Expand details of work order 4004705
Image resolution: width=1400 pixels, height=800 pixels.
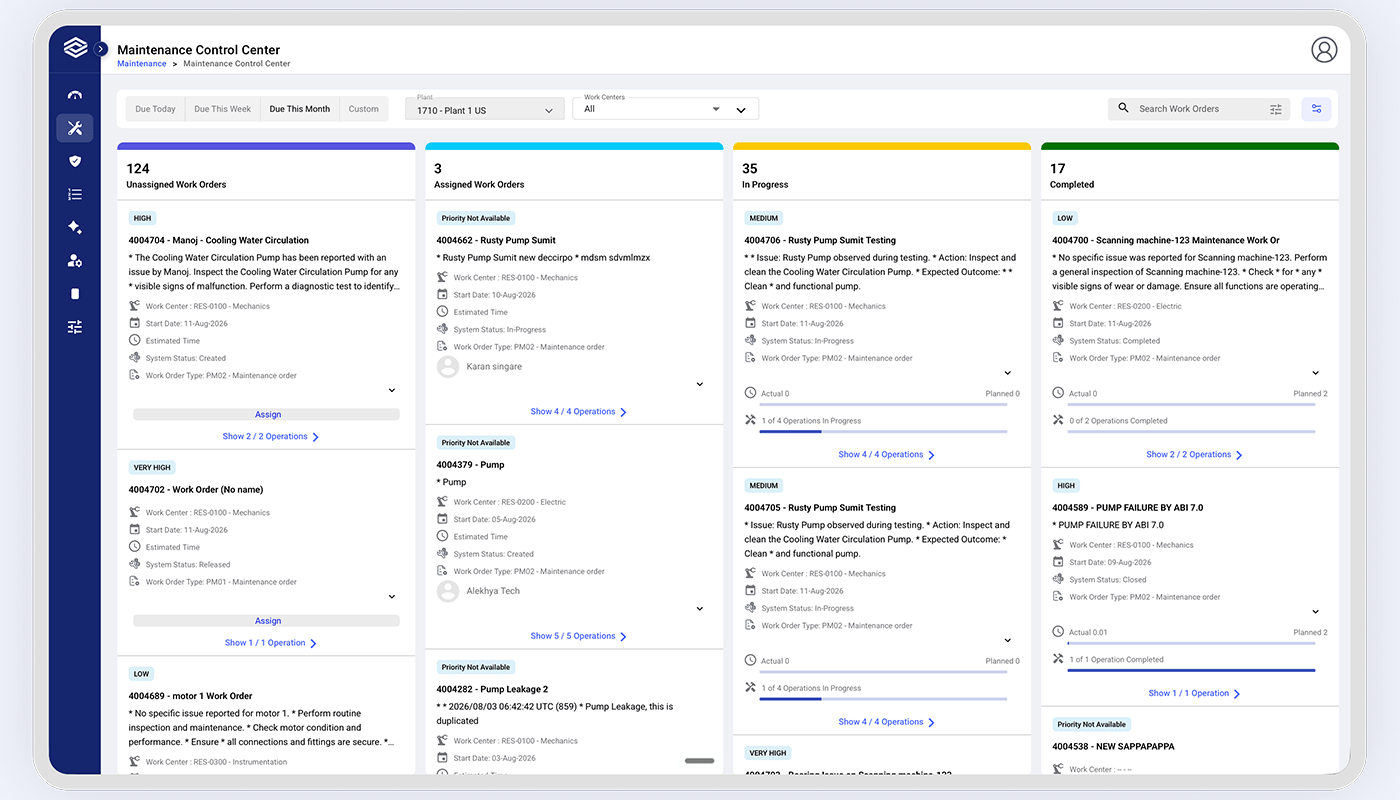pyautogui.click(x=1008, y=641)
